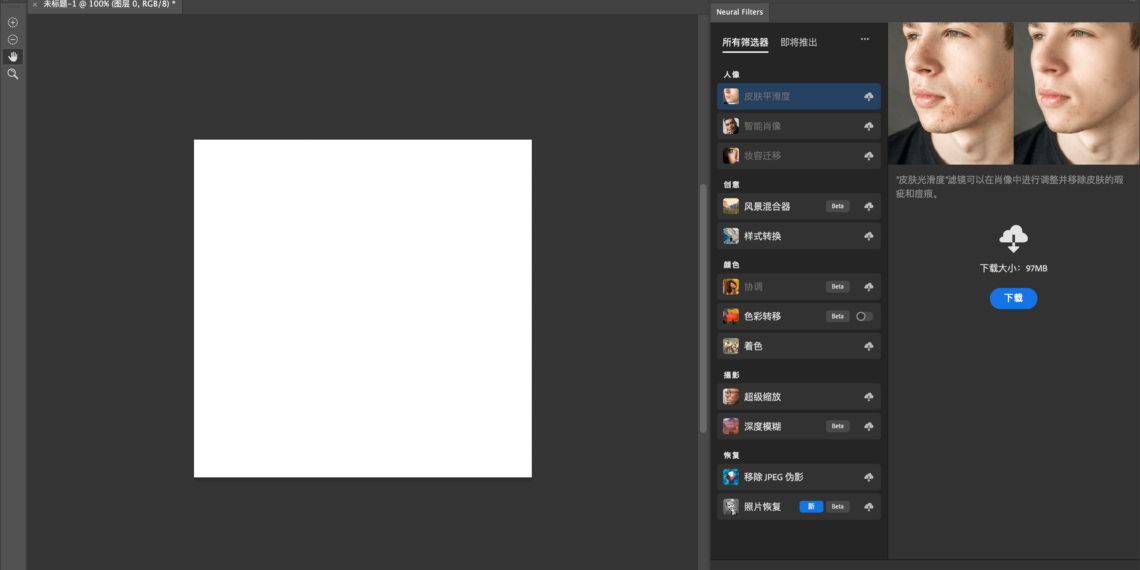This screenshot has width=1140, height=570.
Task: Click the 移除 JPEG 伪影 thumbnail icon
Action: [731, 478]
